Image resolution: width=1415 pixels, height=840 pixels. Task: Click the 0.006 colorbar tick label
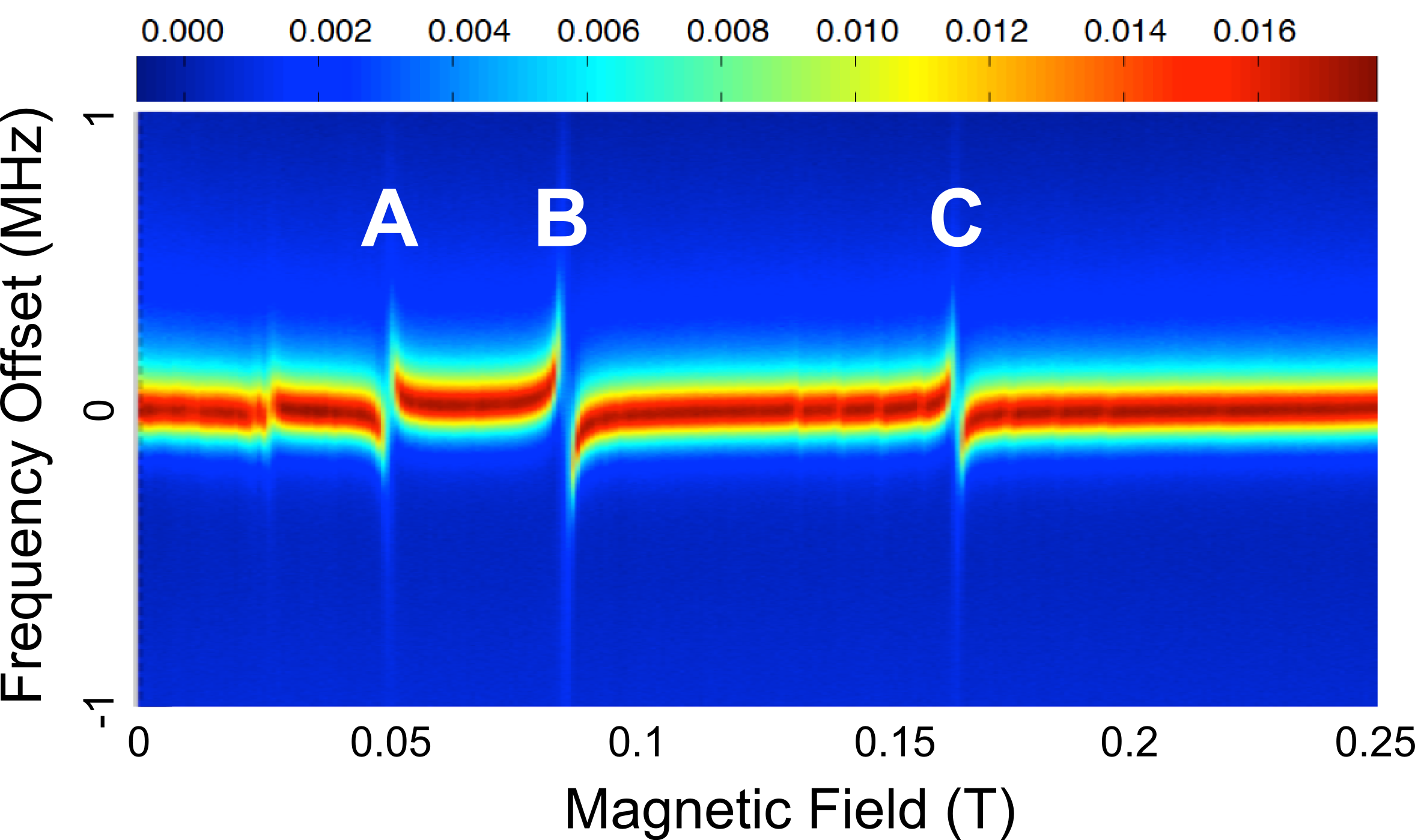pyautogui.click(x=598, y=31)
